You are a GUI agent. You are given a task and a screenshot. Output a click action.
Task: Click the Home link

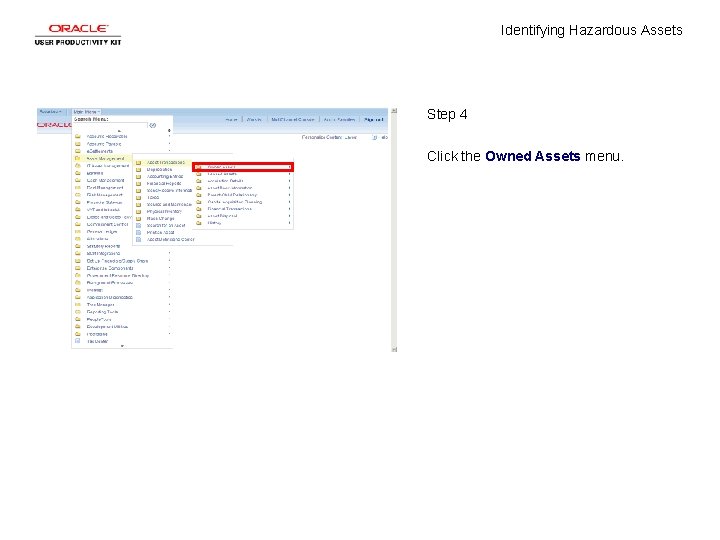tap(231, 120)
